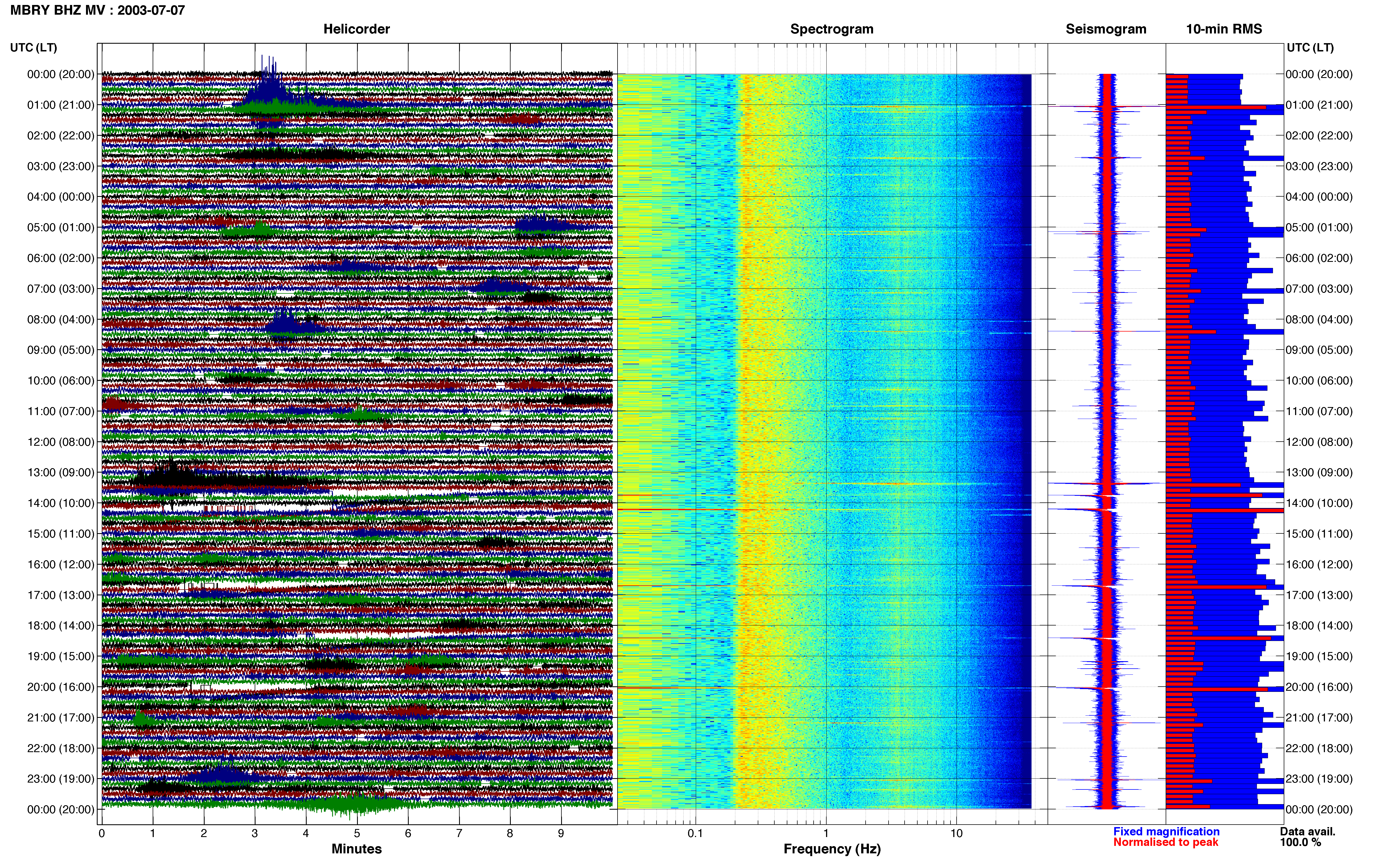The height and width of the screenshot is (868, 1388).
Task: Click '15:00 (11:00)' on the RMS time axis
Action: [x=1319, y=534]
